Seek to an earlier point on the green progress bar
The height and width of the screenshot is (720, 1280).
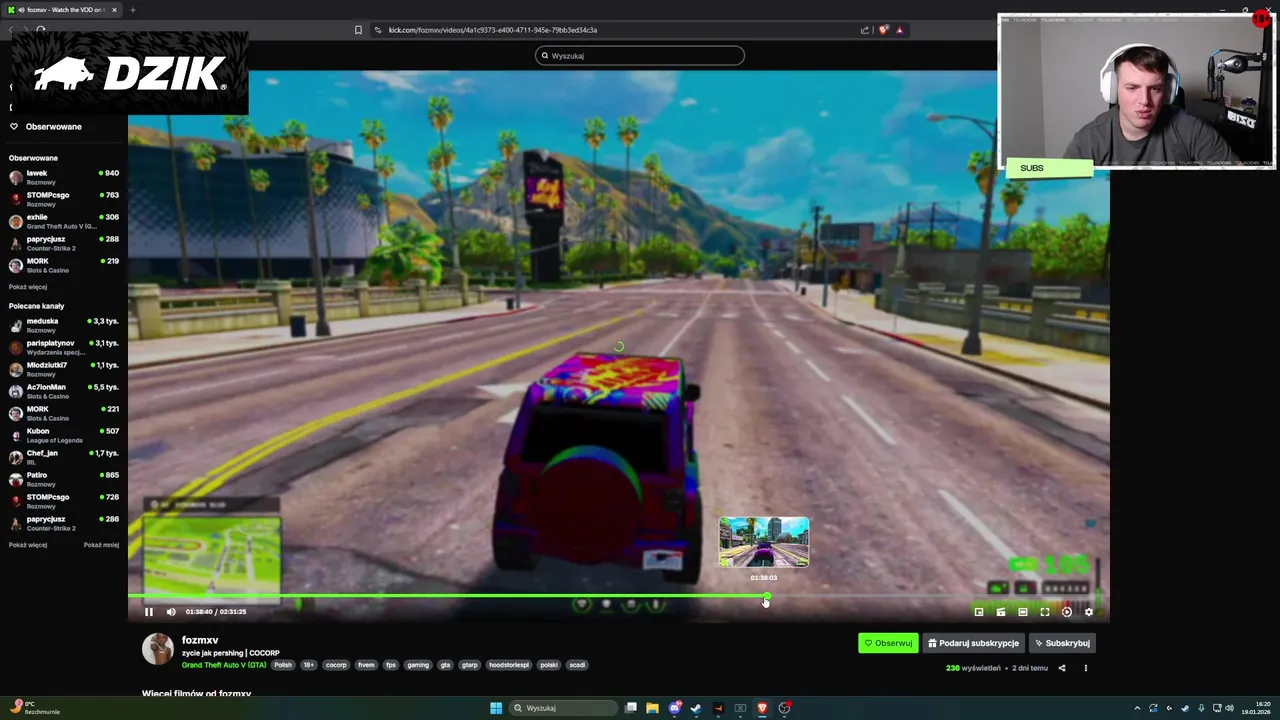446,597
